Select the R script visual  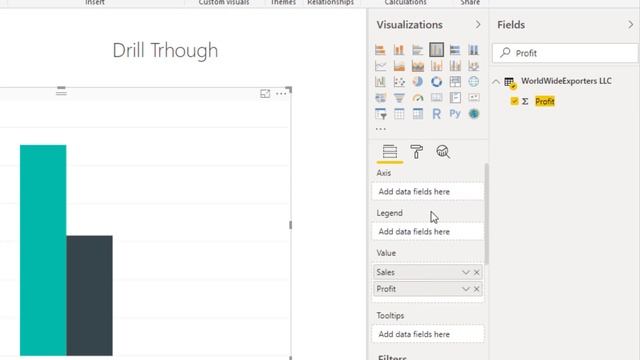(x=436, y=114)
